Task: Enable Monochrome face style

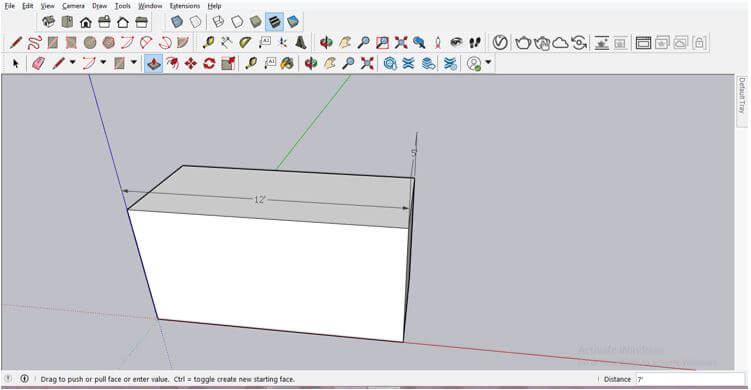Action: [293, 22]
